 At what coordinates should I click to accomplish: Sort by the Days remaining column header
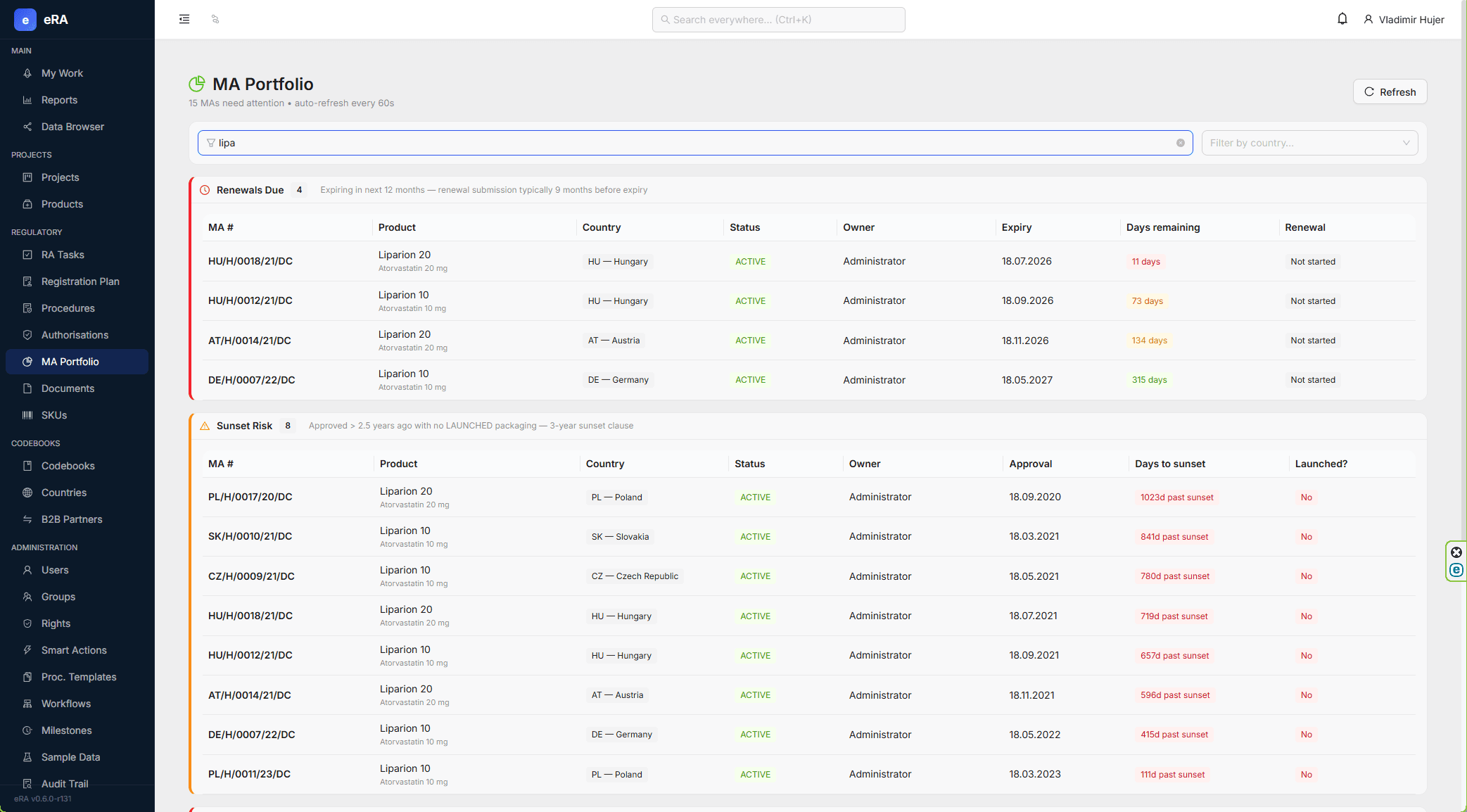pos(1162,227)
